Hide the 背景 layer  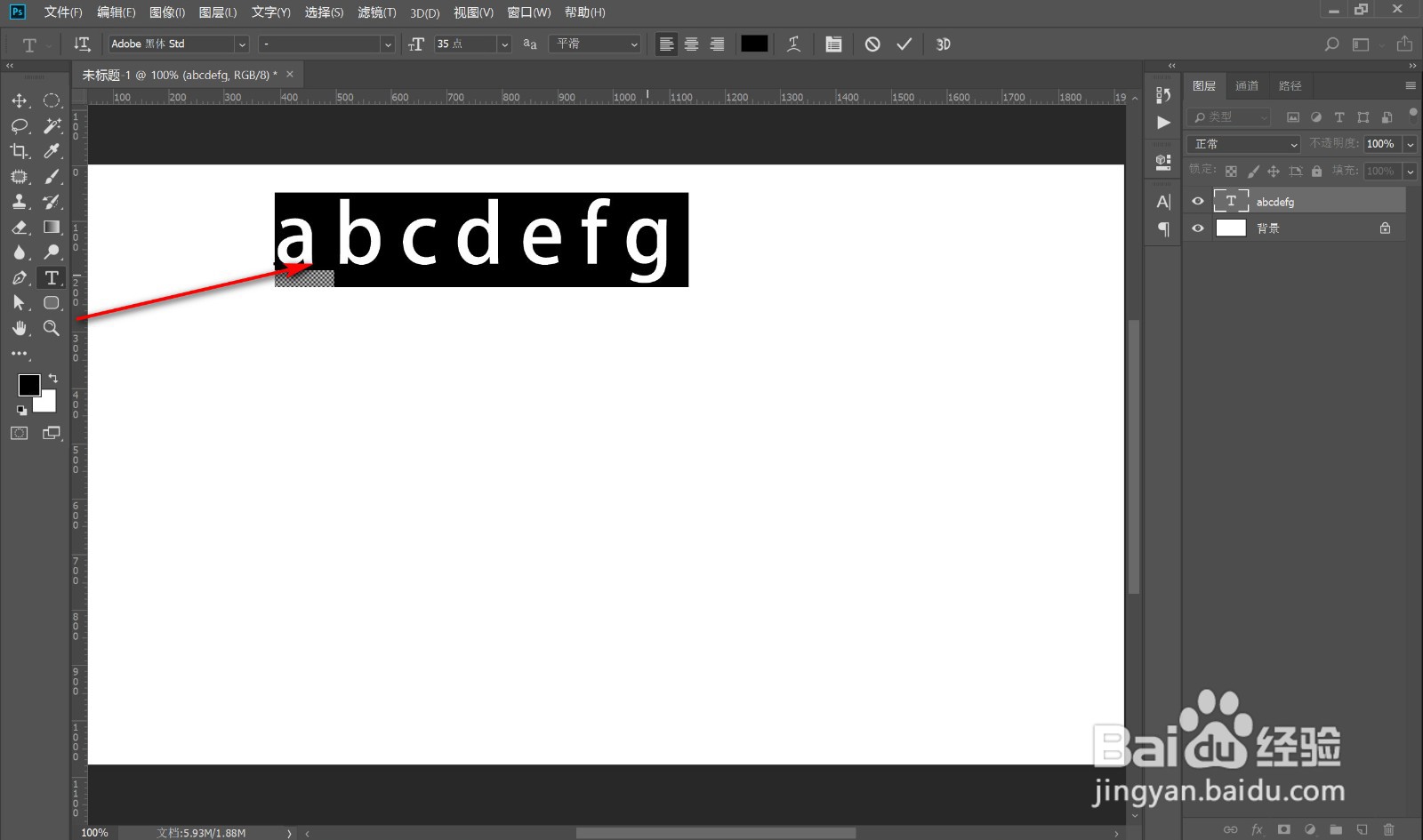(1198, 228)
